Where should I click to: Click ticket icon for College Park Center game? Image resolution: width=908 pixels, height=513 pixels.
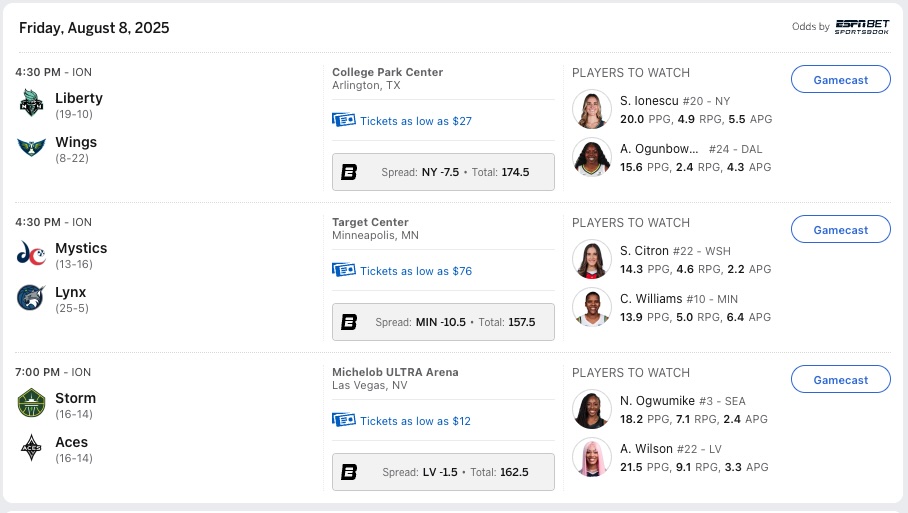tap(343, 120)
